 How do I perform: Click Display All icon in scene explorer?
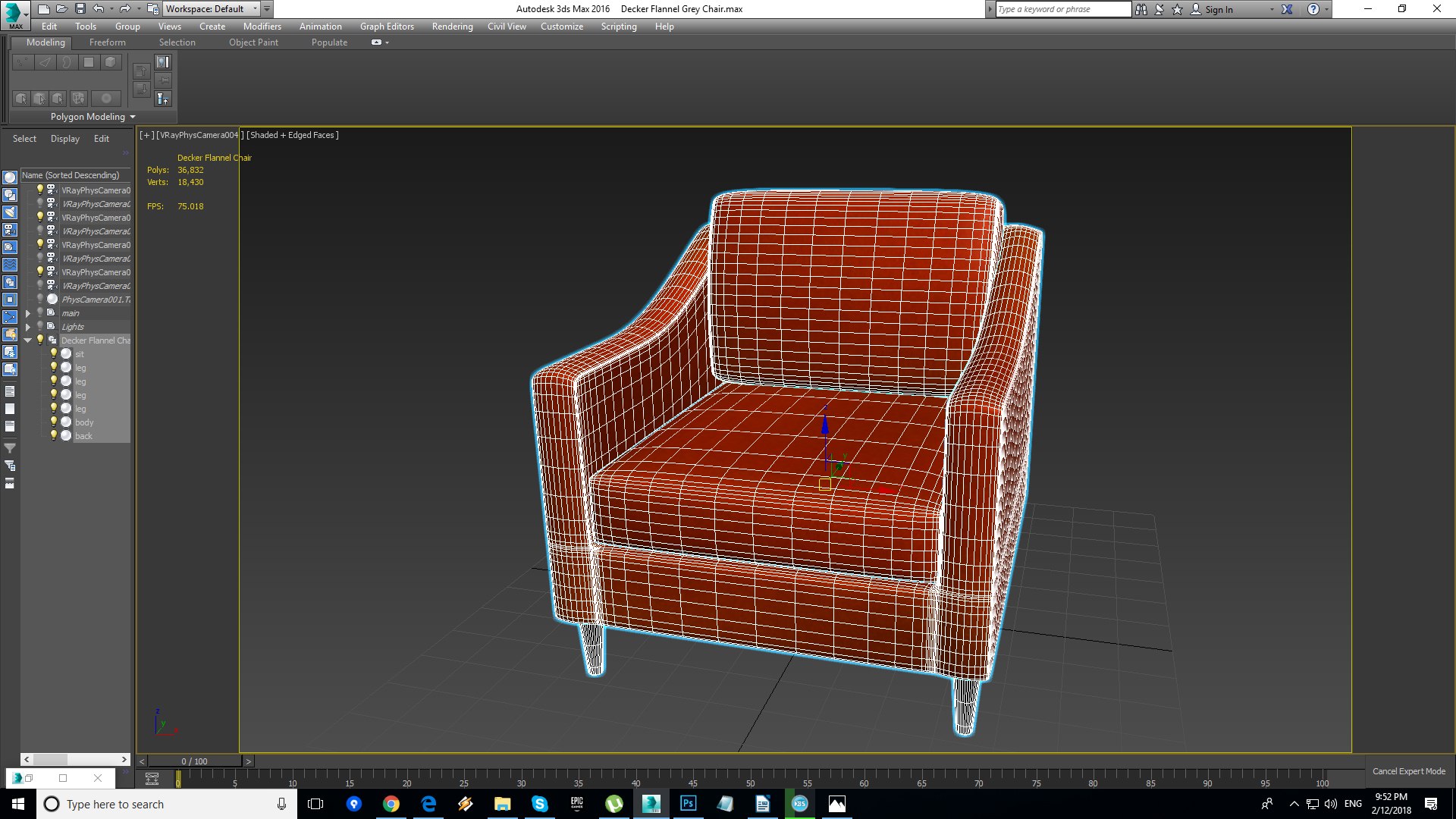pyautogui.click(x=10, y=391)
